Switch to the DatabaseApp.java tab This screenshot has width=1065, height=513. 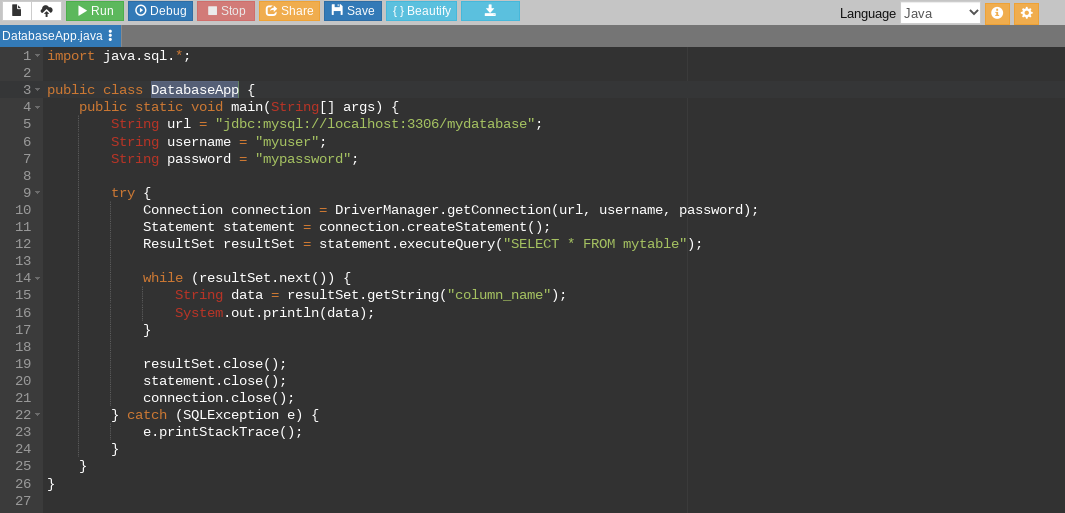click(52, 36)
